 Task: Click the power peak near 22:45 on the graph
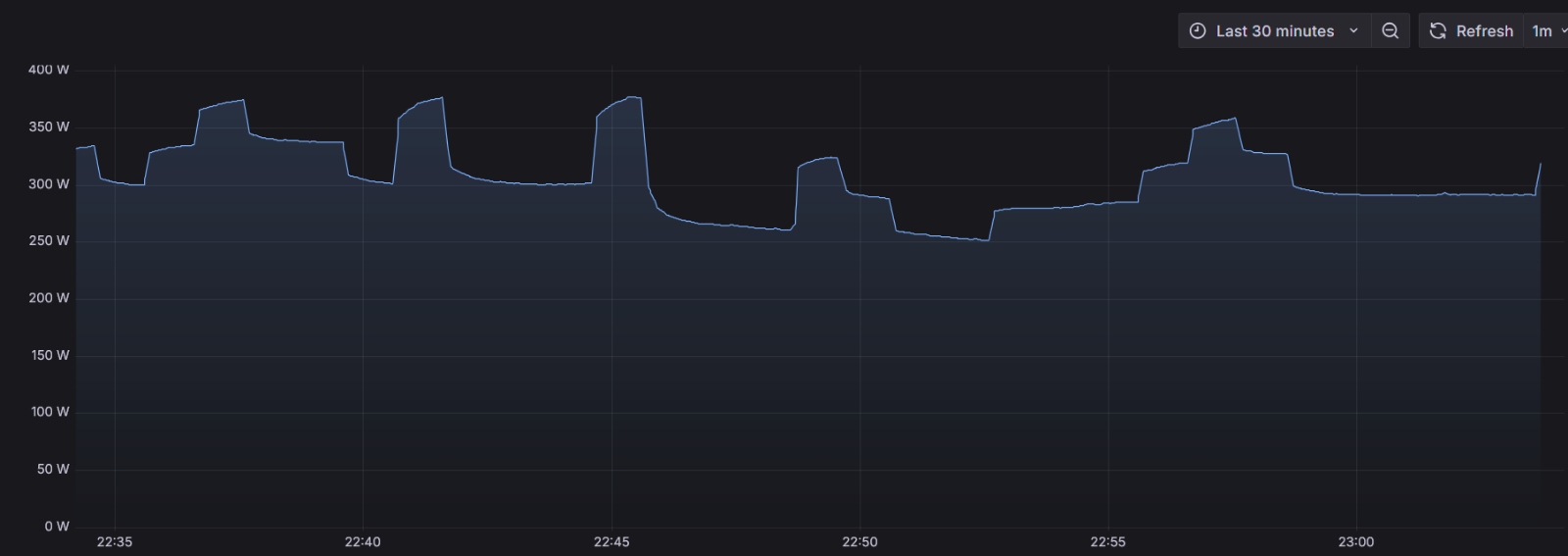click(x=633, y=97)
